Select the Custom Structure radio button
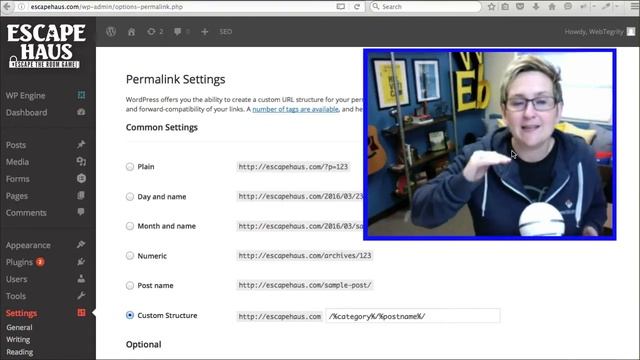The image size is (640, 360). (130, 315)
